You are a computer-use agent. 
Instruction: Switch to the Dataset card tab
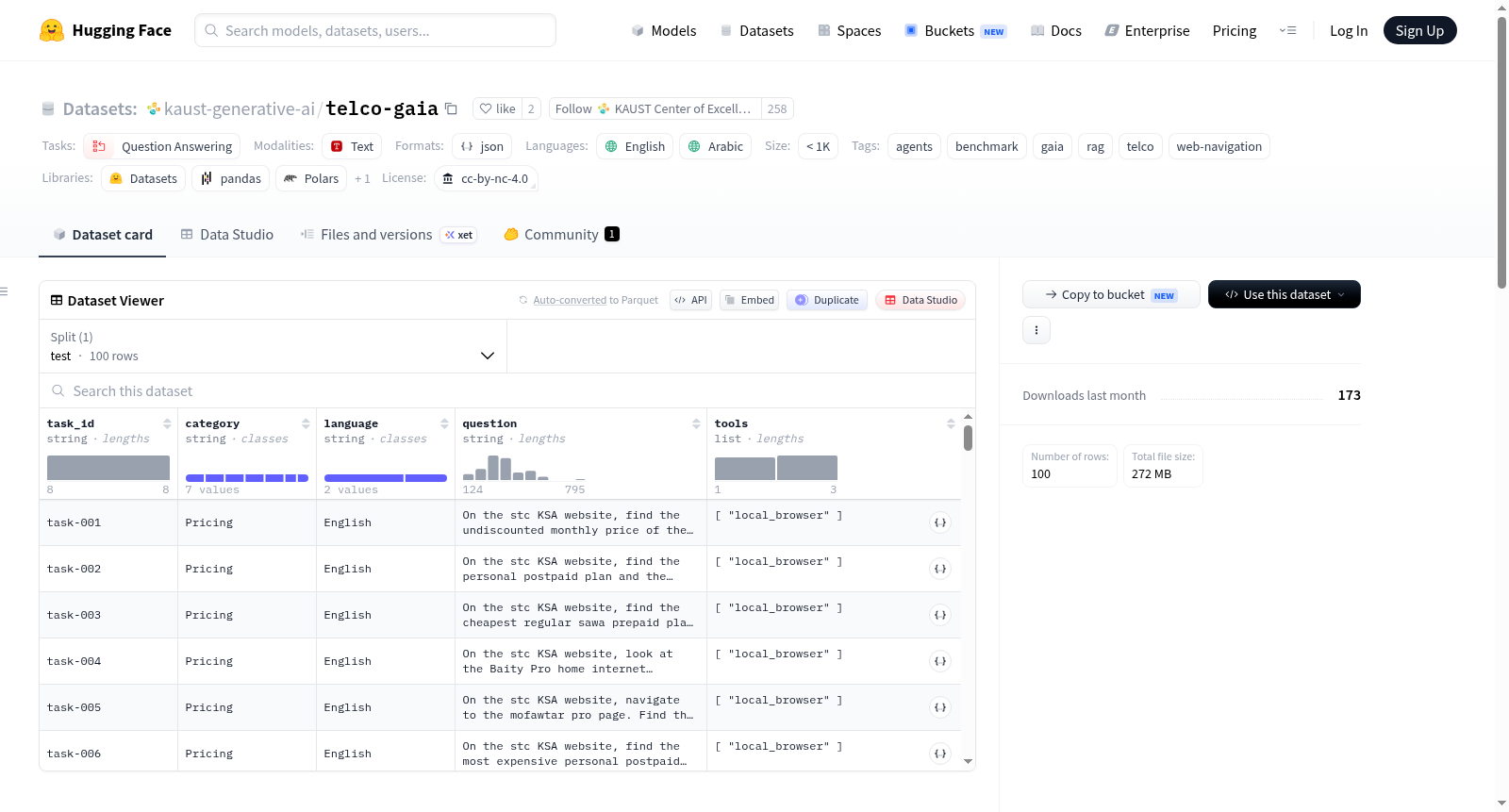tap(103, 235)
